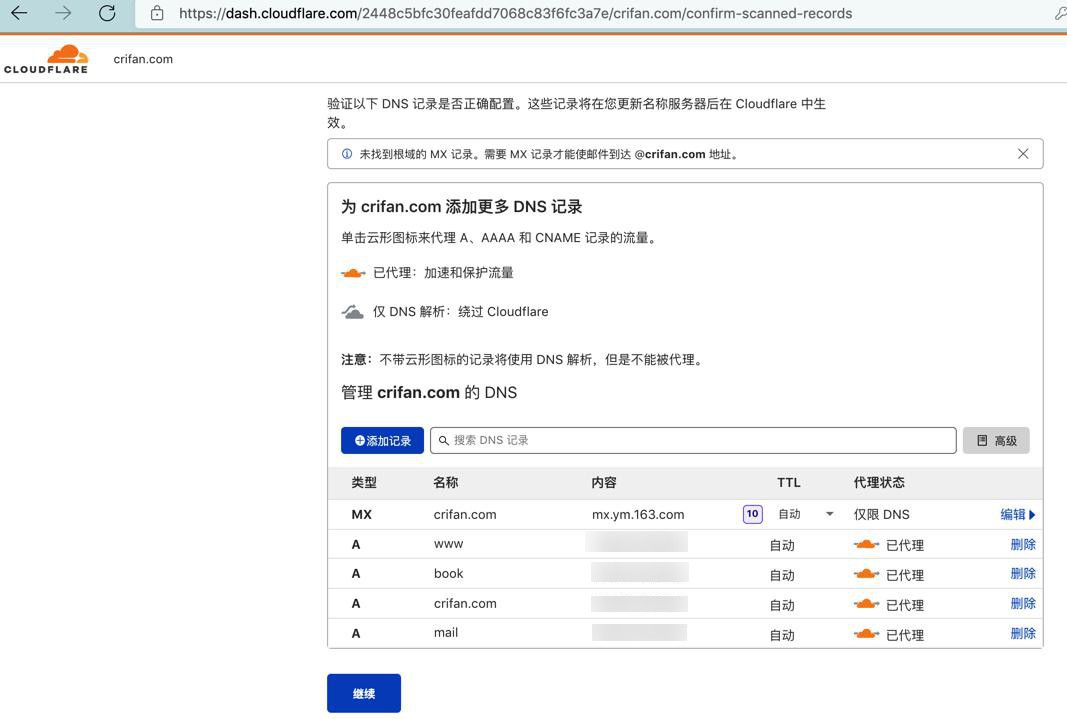The width and height of the screenshot is (1067, 719).
Task: Dismiss the MX record notice with the X
Action: click(x=1023, y=154)
